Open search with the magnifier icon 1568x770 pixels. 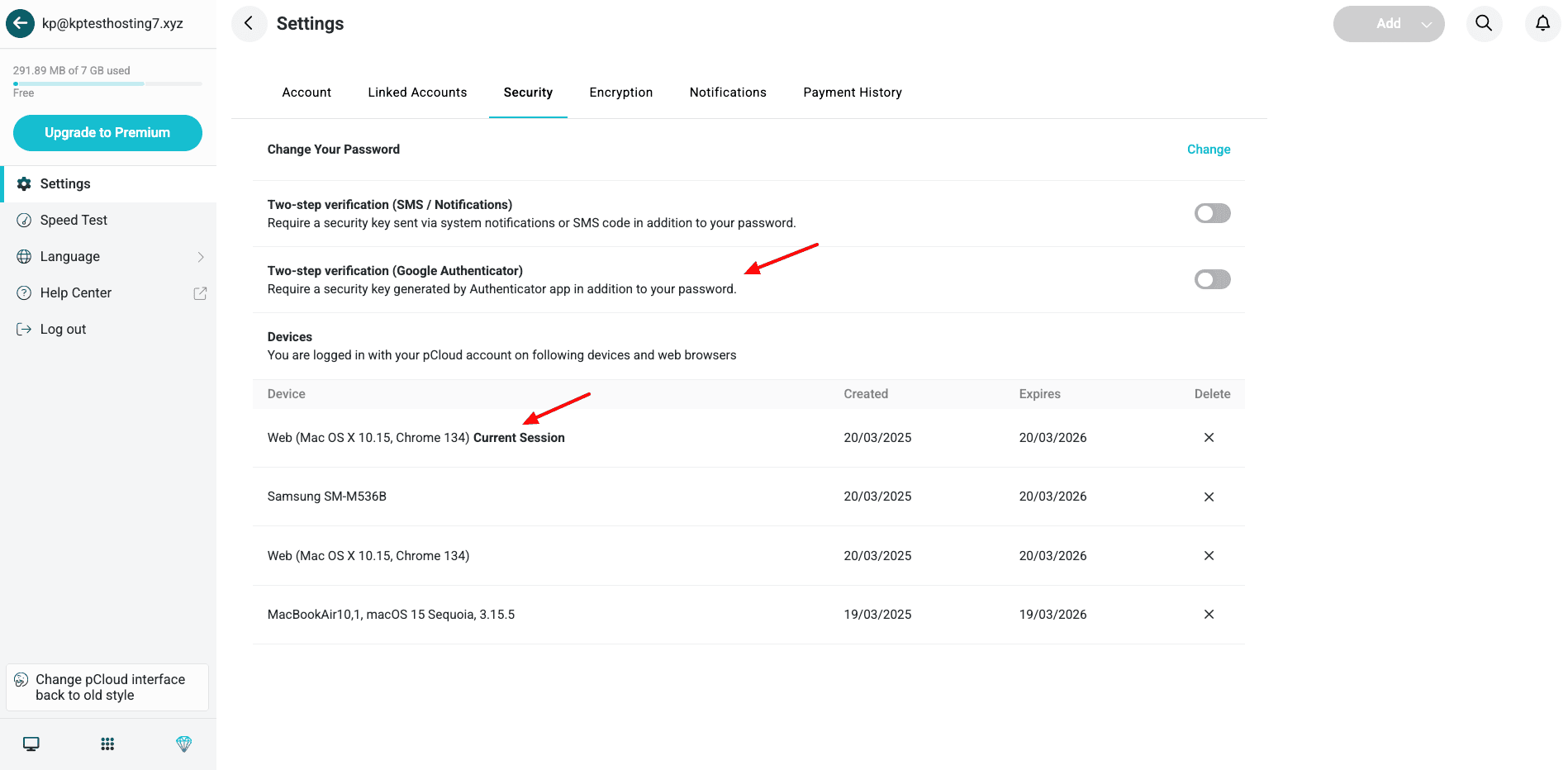pos(1484,23)
